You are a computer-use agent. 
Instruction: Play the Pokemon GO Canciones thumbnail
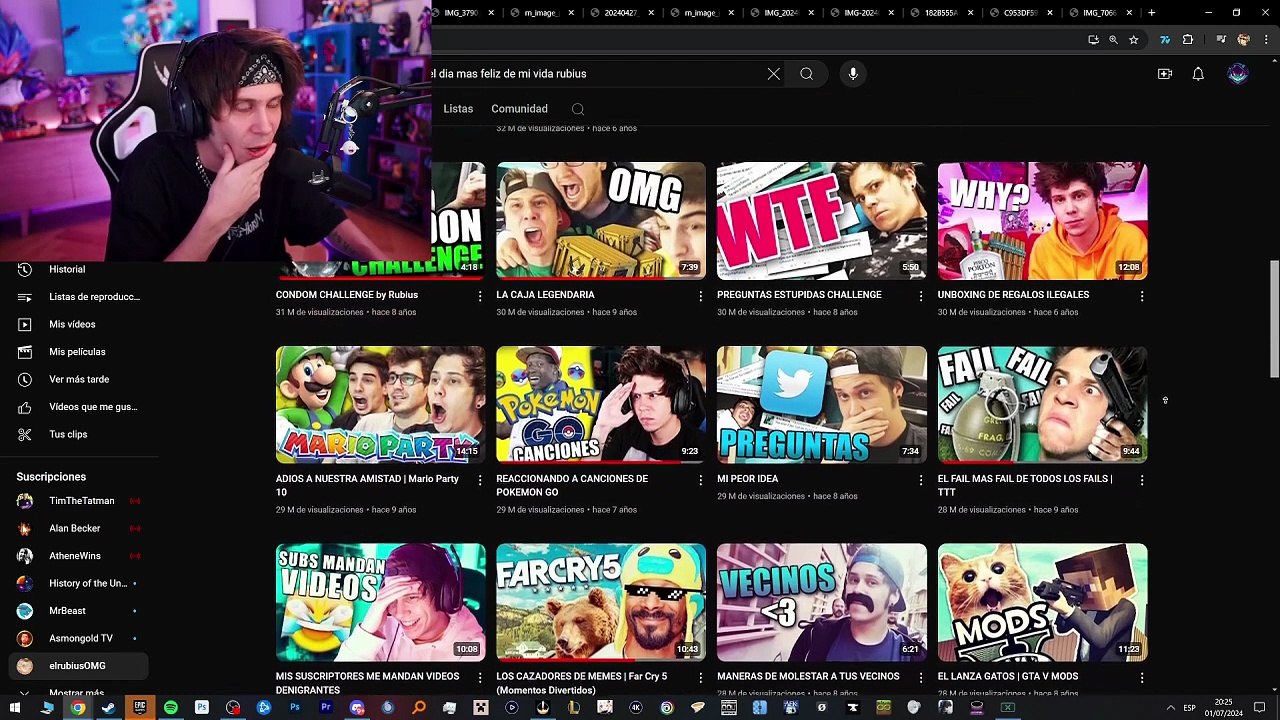pyautogui.click(x=601, y=405)
